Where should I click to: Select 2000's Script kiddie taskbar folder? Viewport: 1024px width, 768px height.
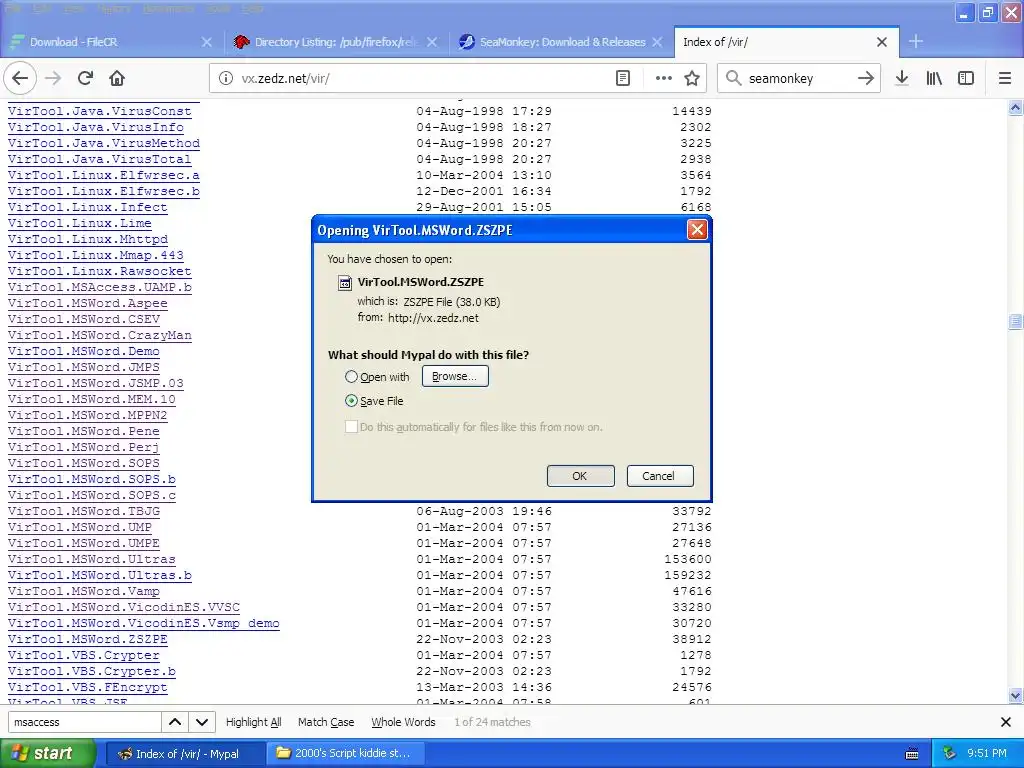coord(346,754)
